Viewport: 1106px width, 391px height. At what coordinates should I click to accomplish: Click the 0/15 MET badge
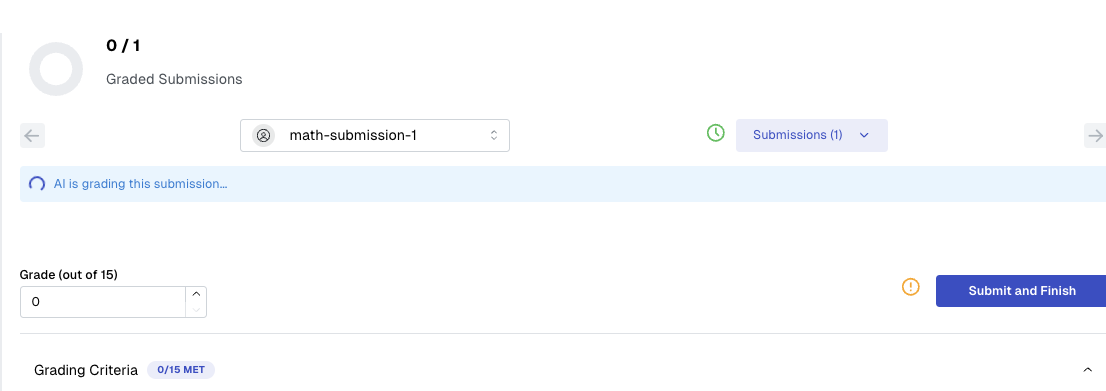[x=181, y=370]
